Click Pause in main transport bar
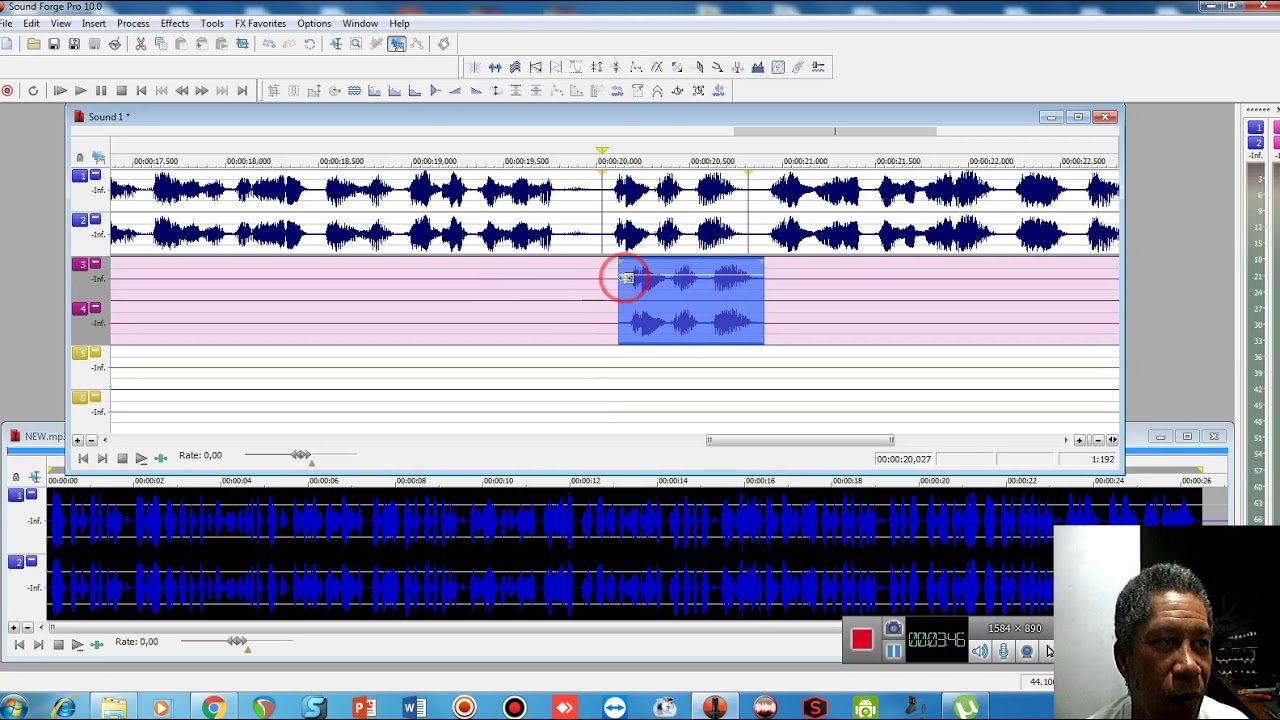 (x=101, y=91)
